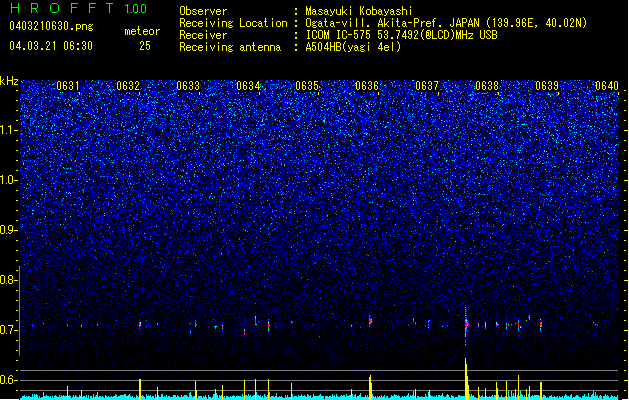The height and width of the screenshot is (400, 629).
Task: Click the 0635 time marker
Action: click(x=307, y=86)
